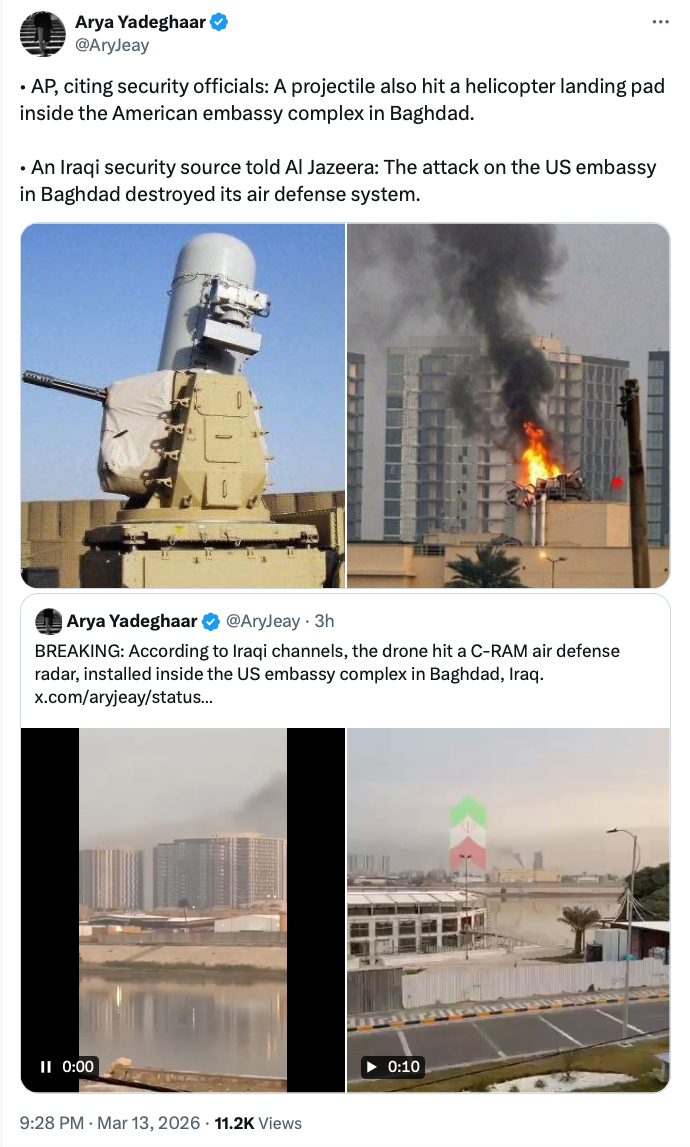Open the right video with Iranian flag
The image size is (690, 1147).
pos(508,909)
